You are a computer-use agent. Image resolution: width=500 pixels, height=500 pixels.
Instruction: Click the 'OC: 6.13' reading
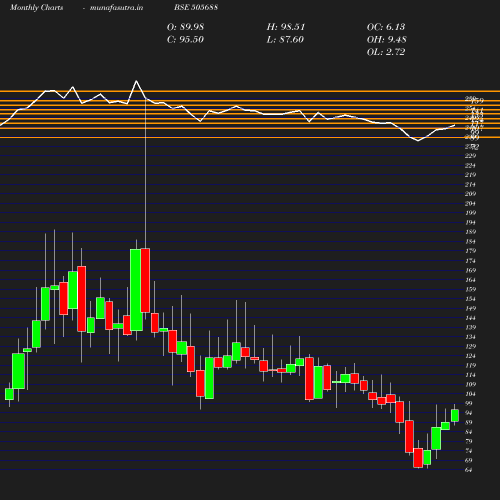tap(386, 27)
